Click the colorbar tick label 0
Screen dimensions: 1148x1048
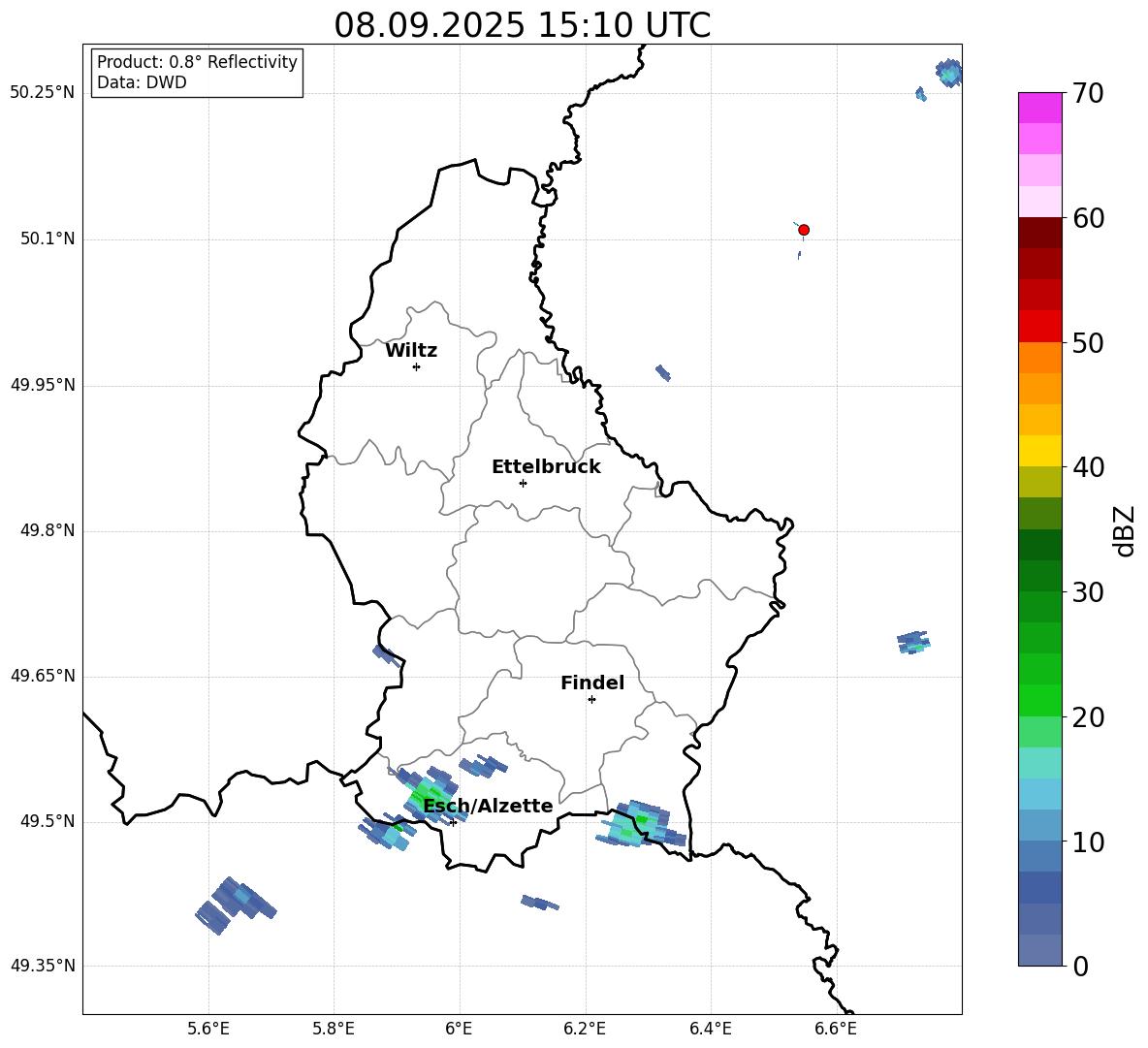(1080, 966)
